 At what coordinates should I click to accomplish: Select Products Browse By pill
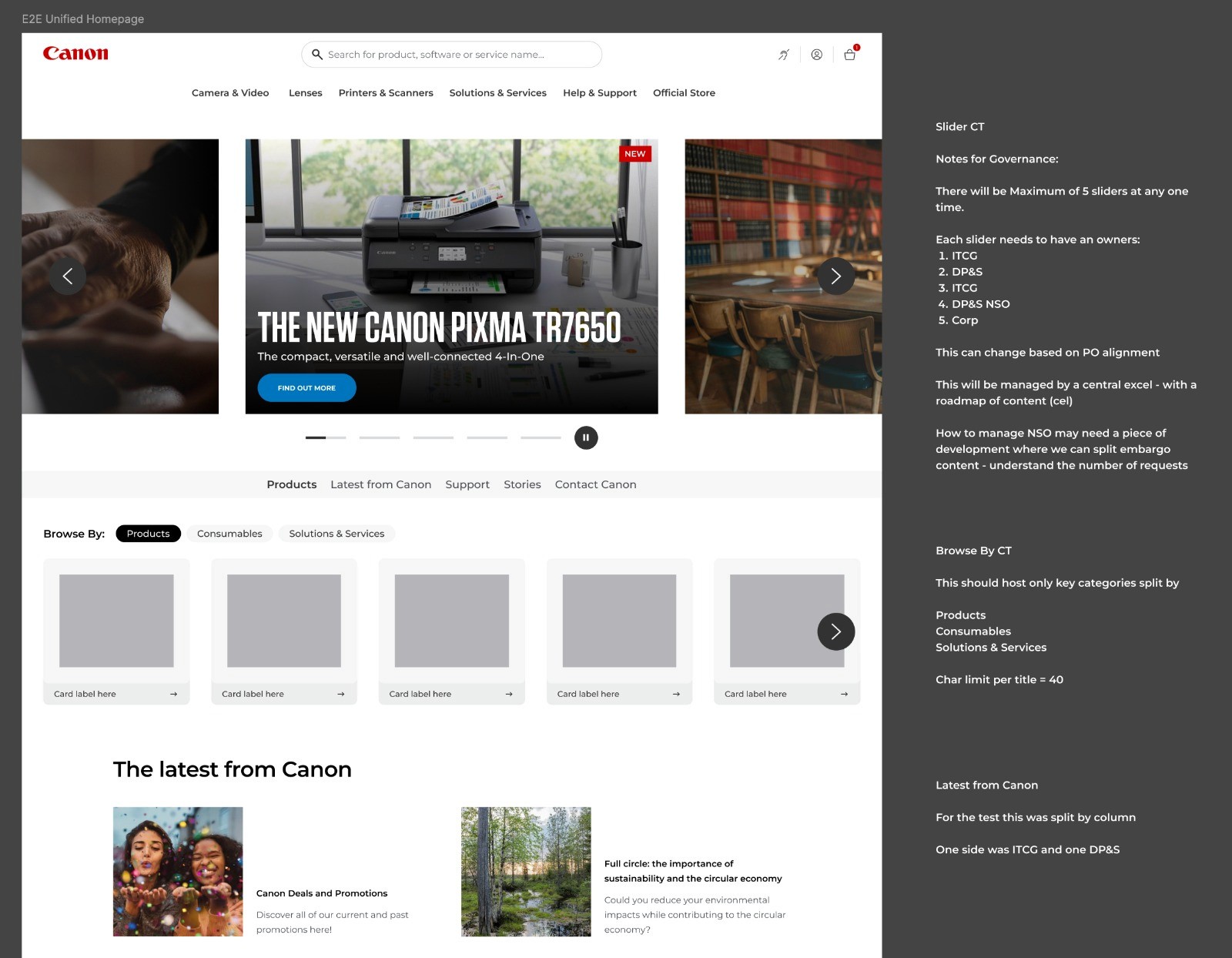click(x=148, y=534)
